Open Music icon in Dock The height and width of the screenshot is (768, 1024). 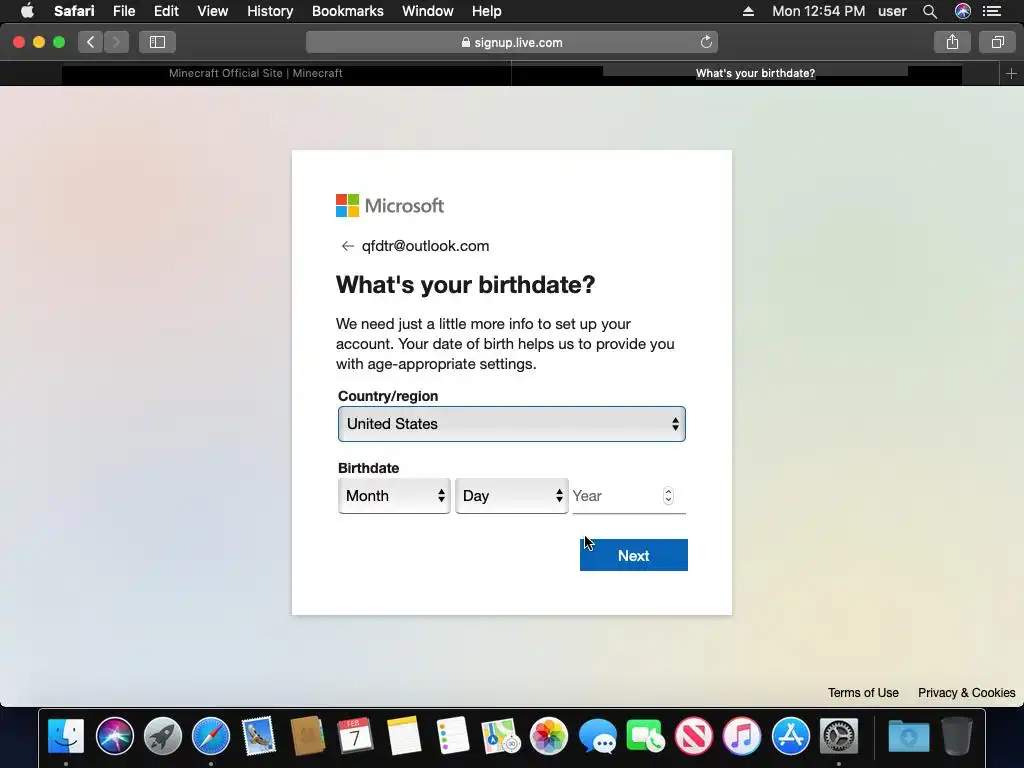tap(742, 736)
